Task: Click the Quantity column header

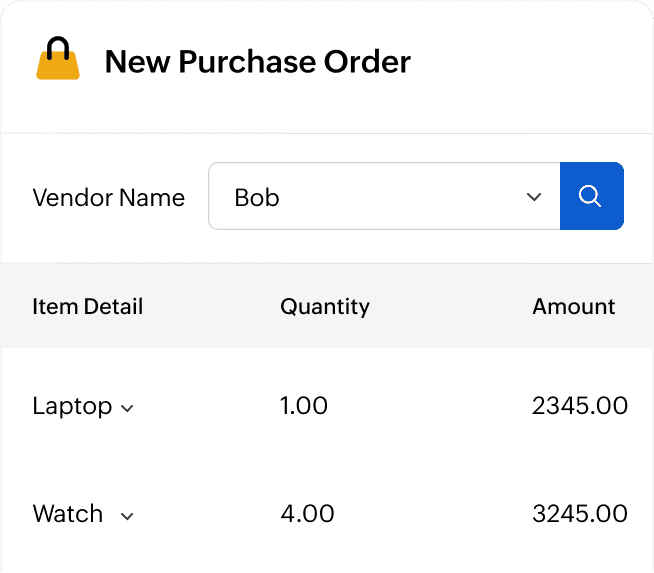Action: [x=325, y=306]
